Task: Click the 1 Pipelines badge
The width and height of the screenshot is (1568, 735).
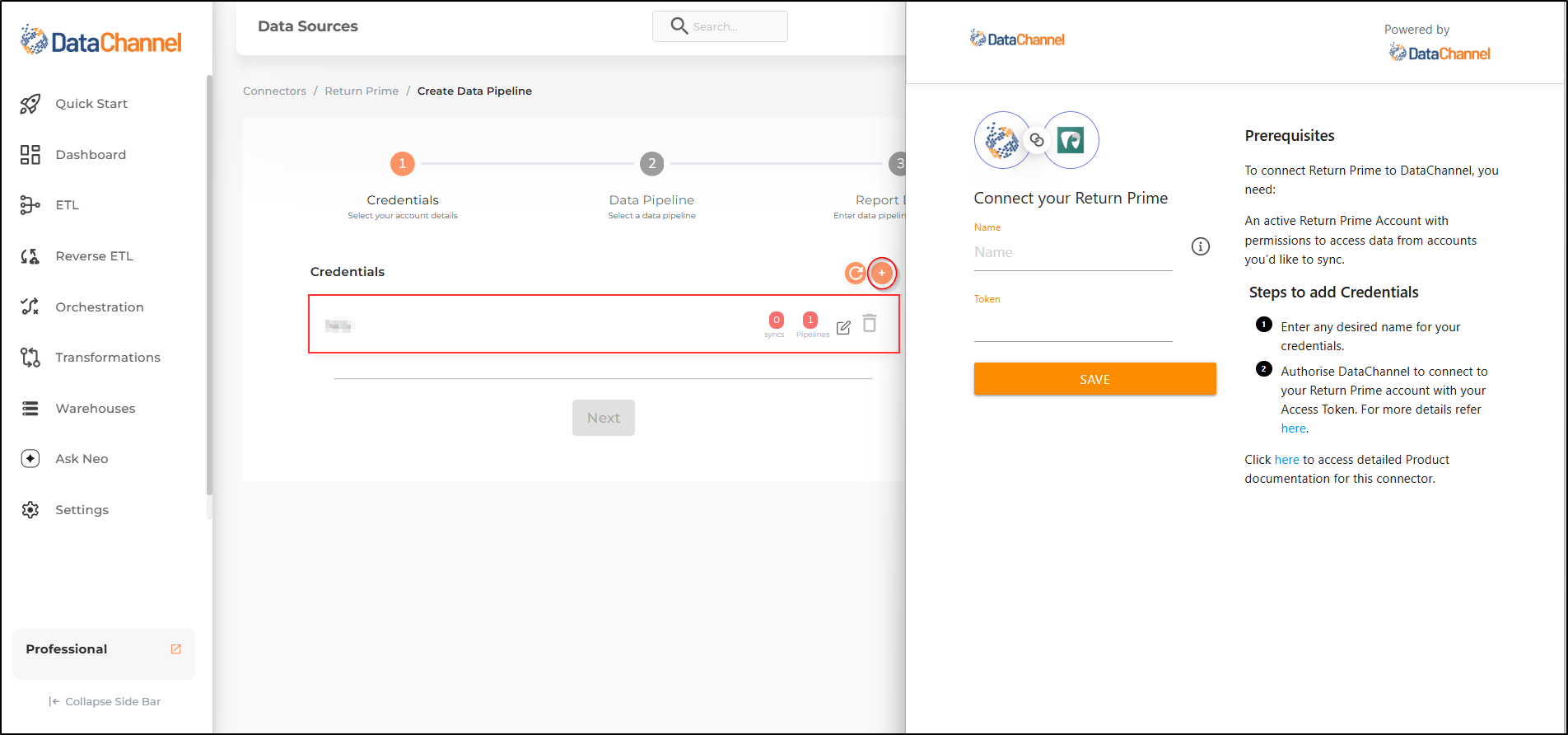Action: click(x=810, y=320)
